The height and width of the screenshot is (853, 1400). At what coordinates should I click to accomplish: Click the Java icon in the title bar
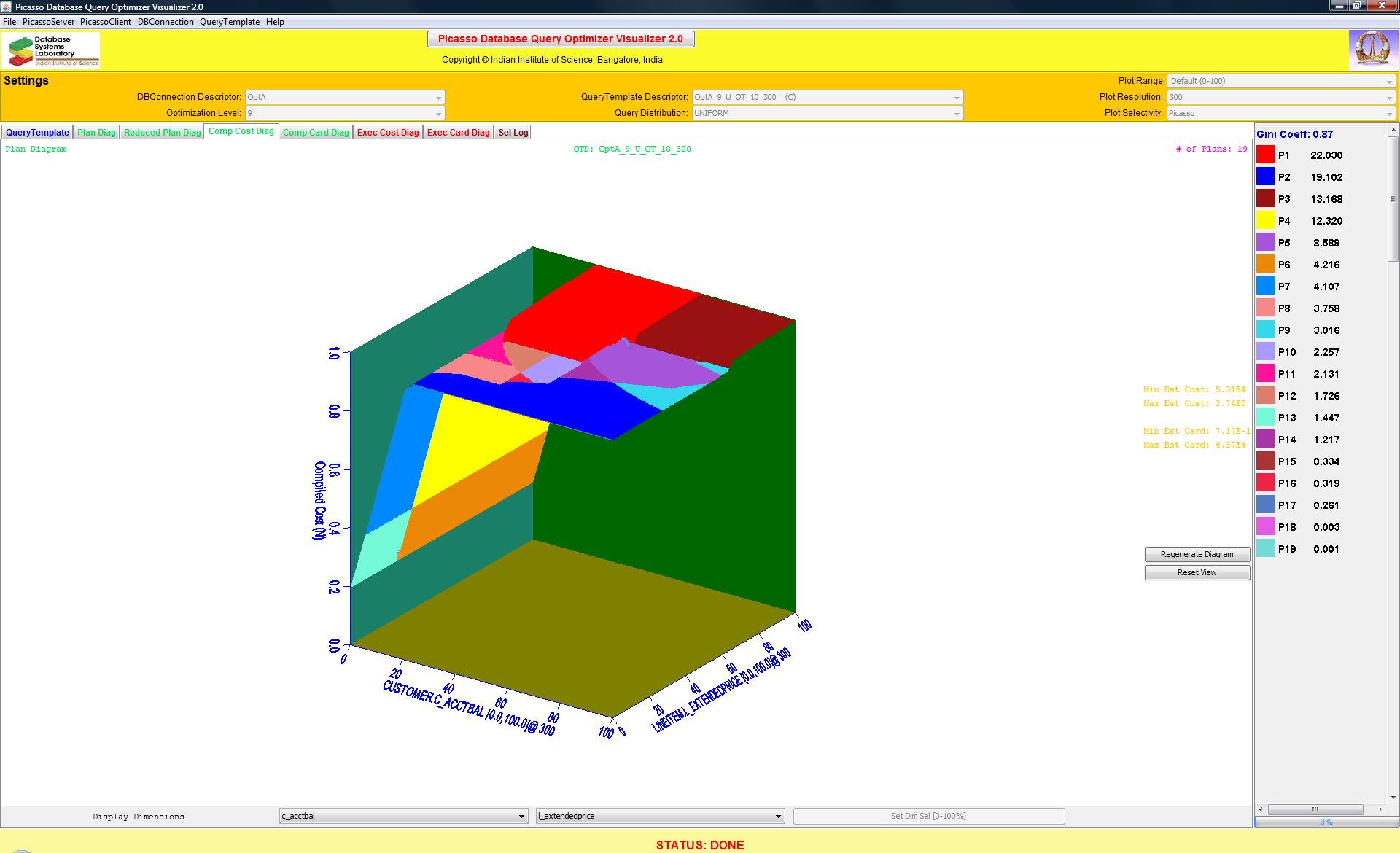pos(7,7)
